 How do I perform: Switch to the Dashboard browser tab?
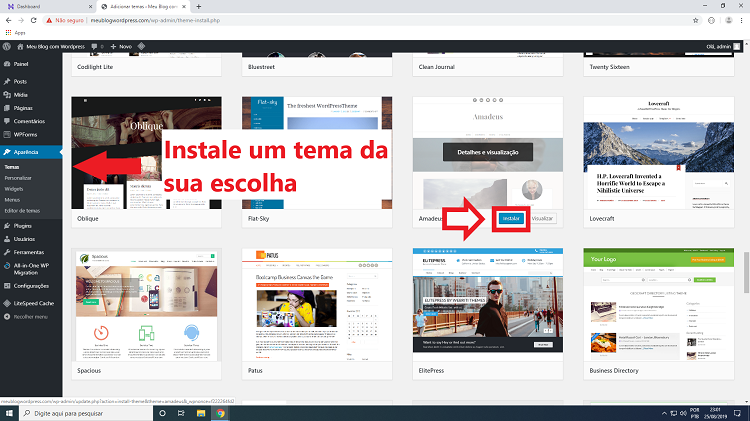(48, 7)
